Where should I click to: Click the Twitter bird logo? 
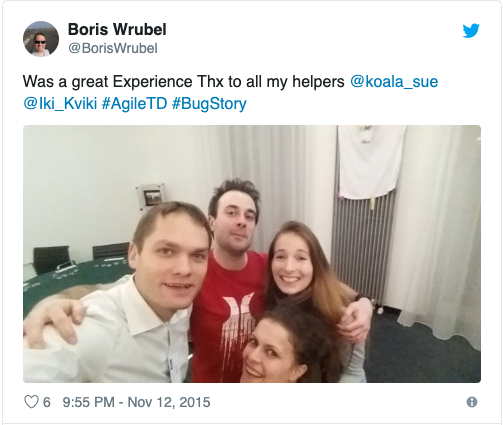pyautogui.click(x=471, y=31)
